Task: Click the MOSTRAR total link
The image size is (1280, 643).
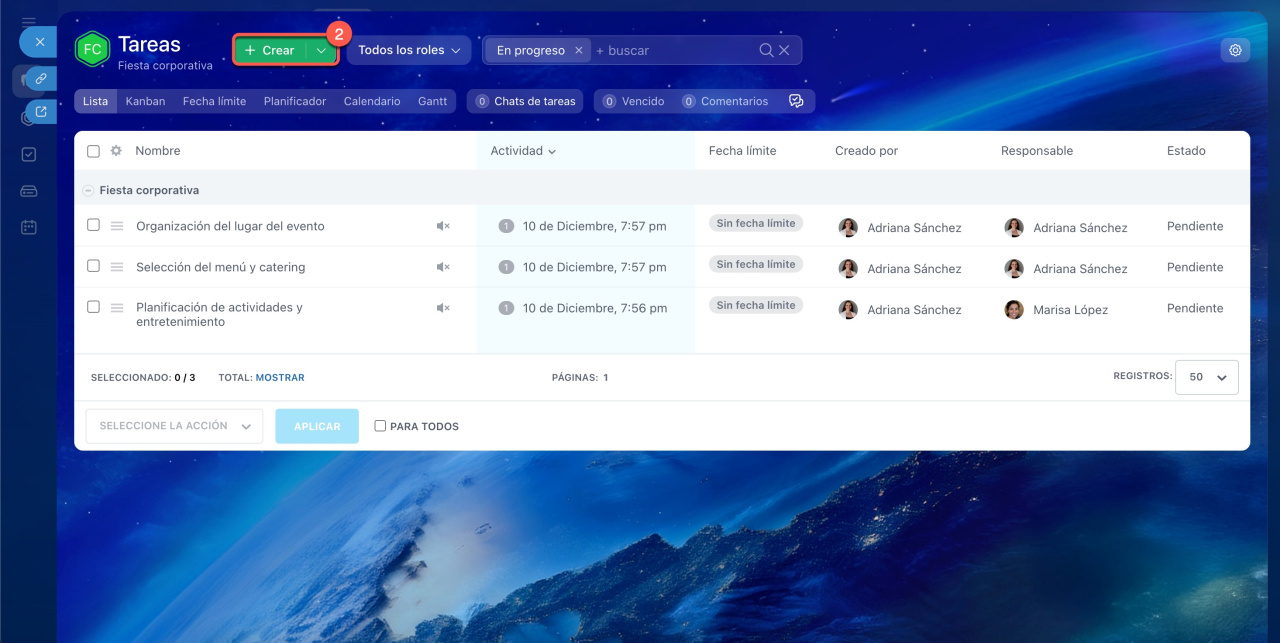Action: point(279,378)
